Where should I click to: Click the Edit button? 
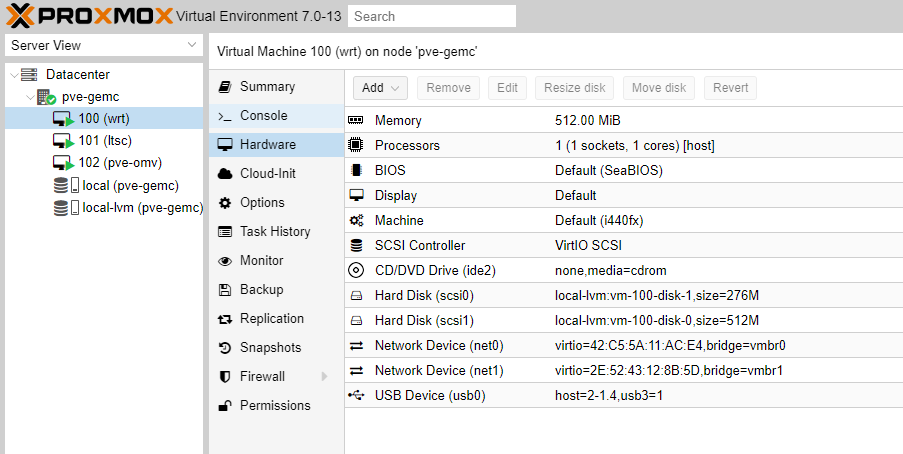coord(507,88)
